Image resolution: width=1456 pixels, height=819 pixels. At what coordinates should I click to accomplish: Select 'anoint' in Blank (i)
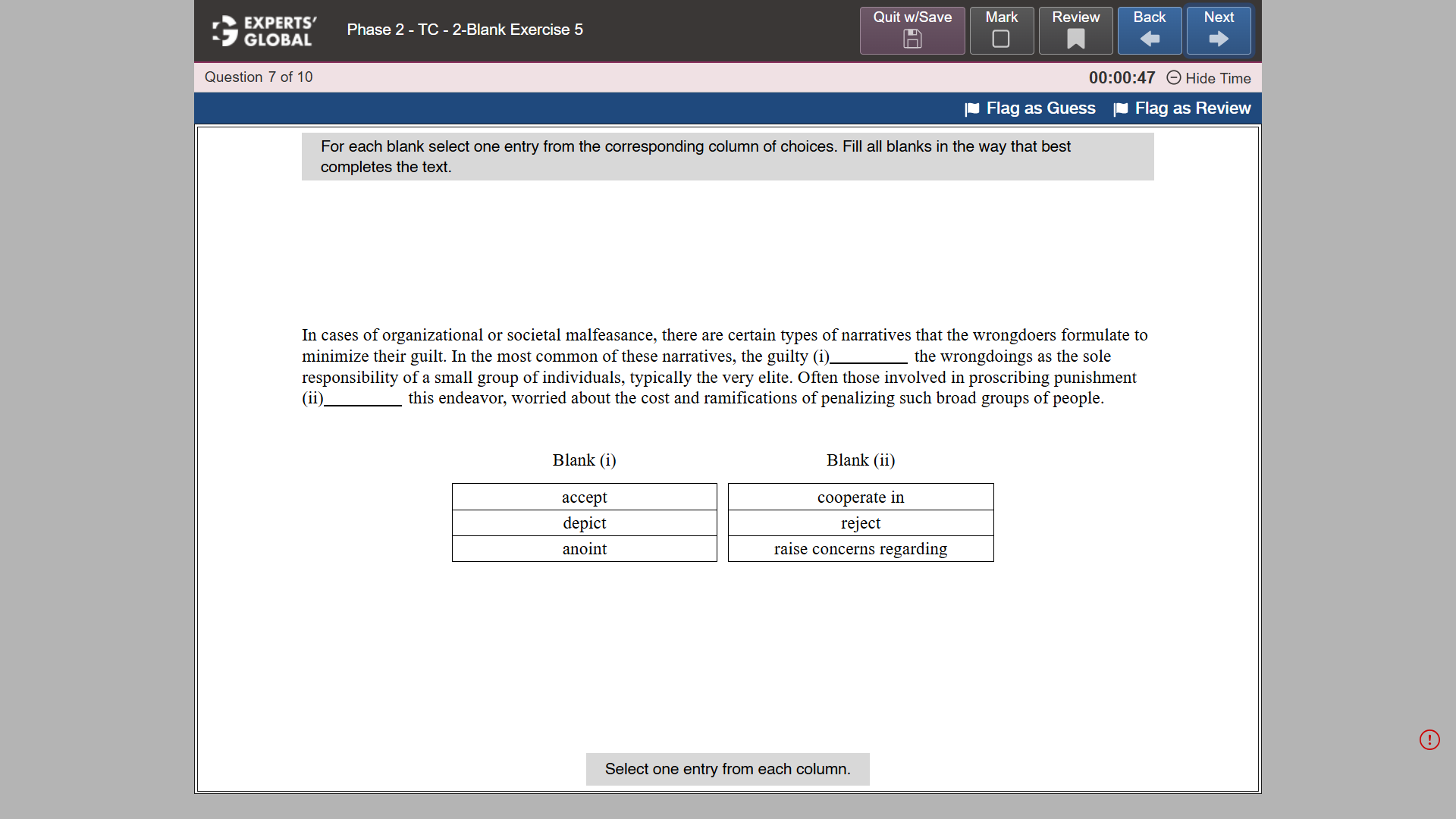tap(584, 548)
